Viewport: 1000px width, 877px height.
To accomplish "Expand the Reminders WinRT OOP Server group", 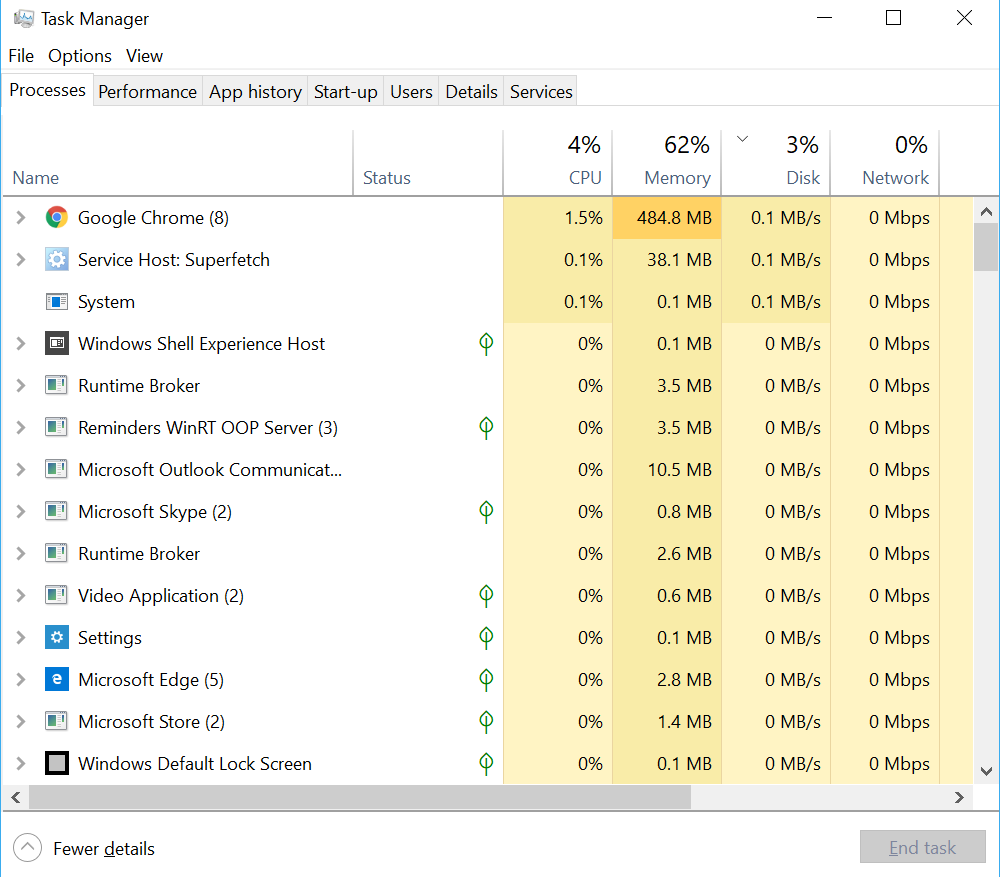I will 21,427.
